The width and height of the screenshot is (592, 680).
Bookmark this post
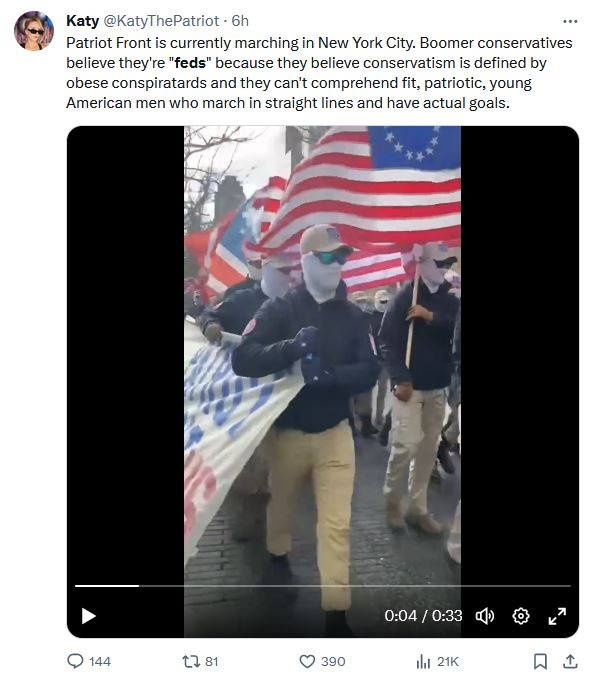540,661
